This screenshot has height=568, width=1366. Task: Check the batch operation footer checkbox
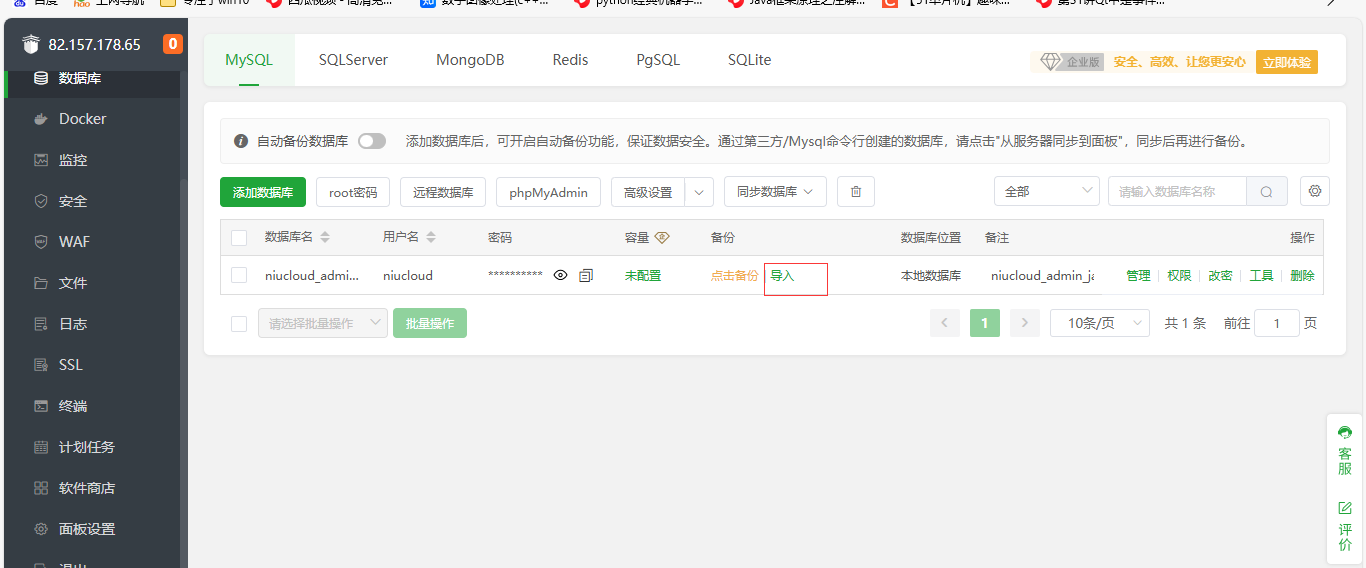[x=239, y=323]
